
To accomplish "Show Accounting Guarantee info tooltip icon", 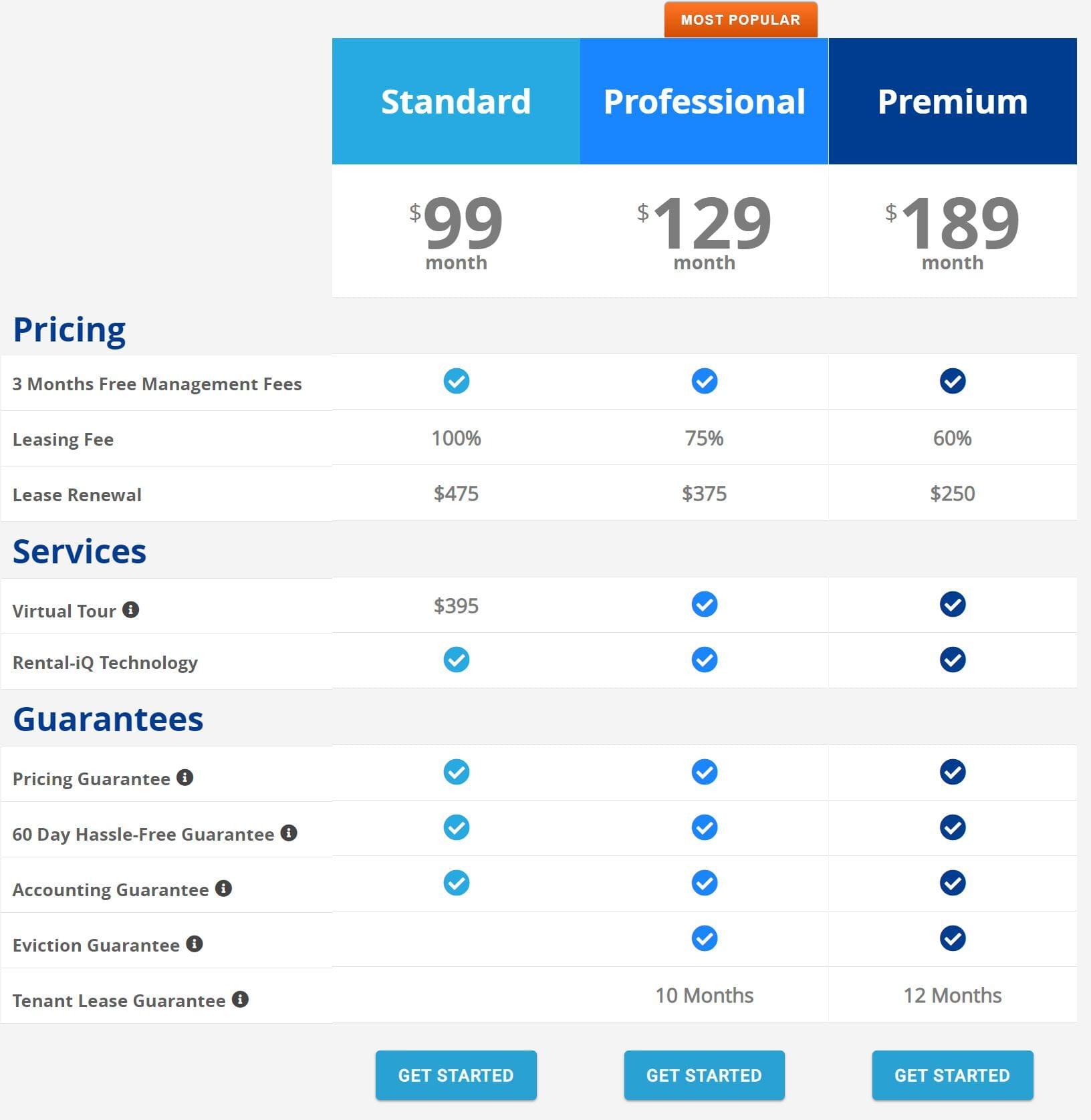I will (x=223, y=888).
